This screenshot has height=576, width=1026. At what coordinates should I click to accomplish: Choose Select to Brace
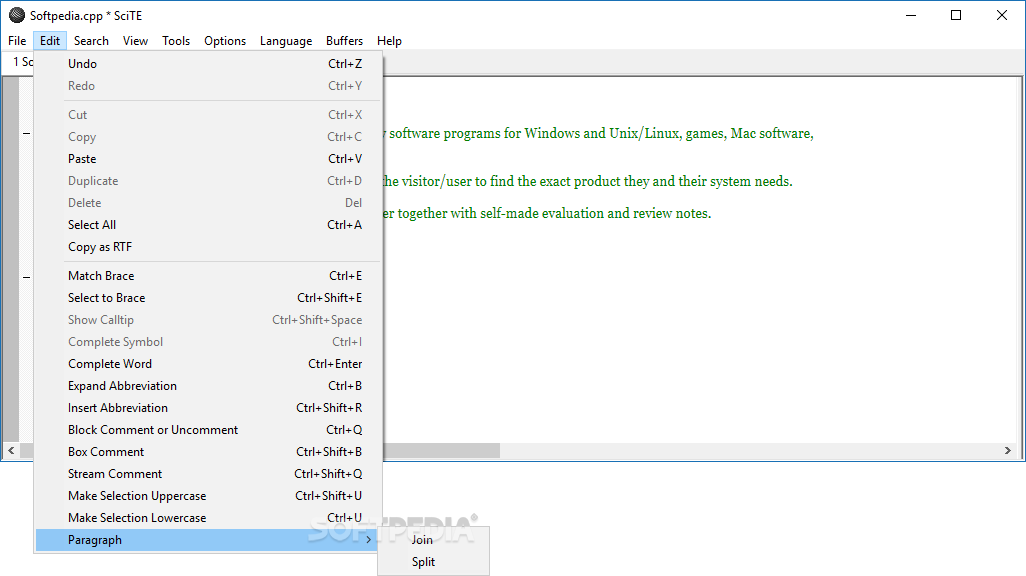208,298
